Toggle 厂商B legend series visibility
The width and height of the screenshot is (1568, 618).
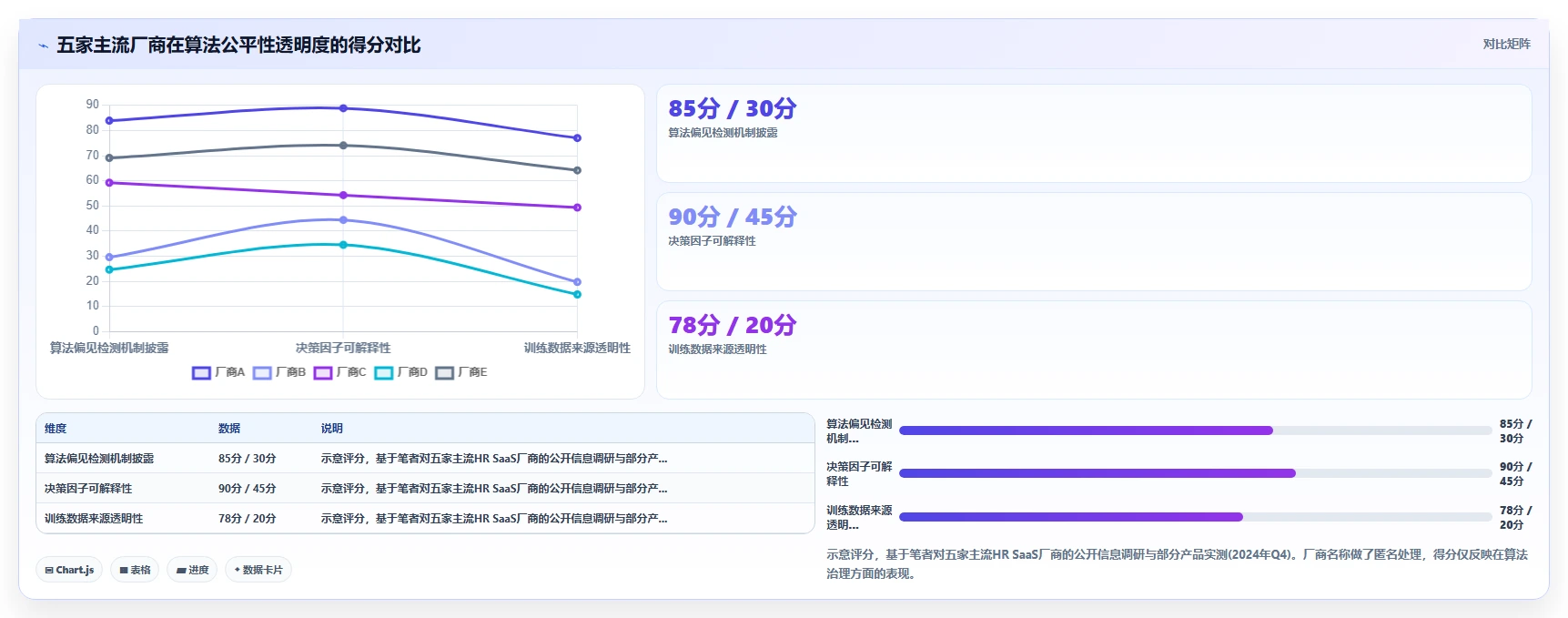click(x=279, y=372)
